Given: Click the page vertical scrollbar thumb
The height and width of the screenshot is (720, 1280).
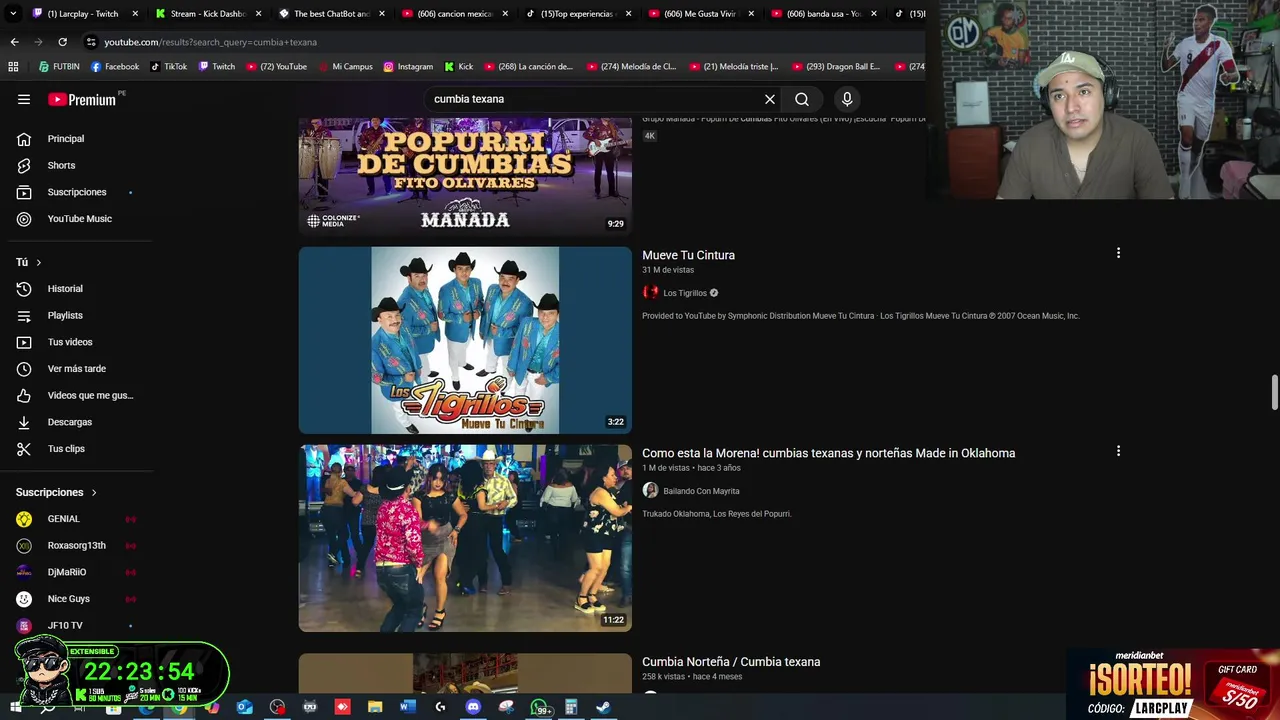Looking at the screenshot, I should (1274, 392).
